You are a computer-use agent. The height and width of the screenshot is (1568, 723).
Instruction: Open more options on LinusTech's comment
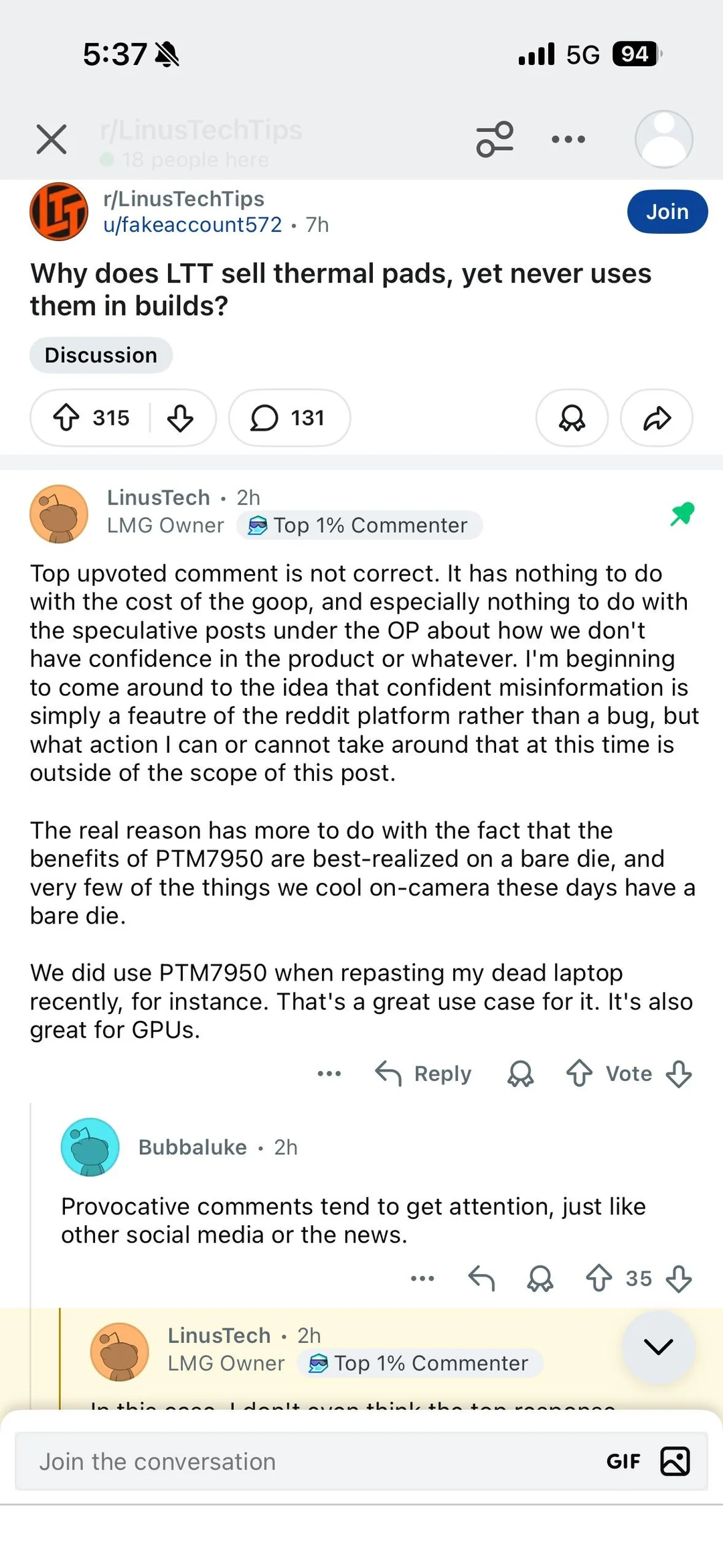pos(329,1074)
